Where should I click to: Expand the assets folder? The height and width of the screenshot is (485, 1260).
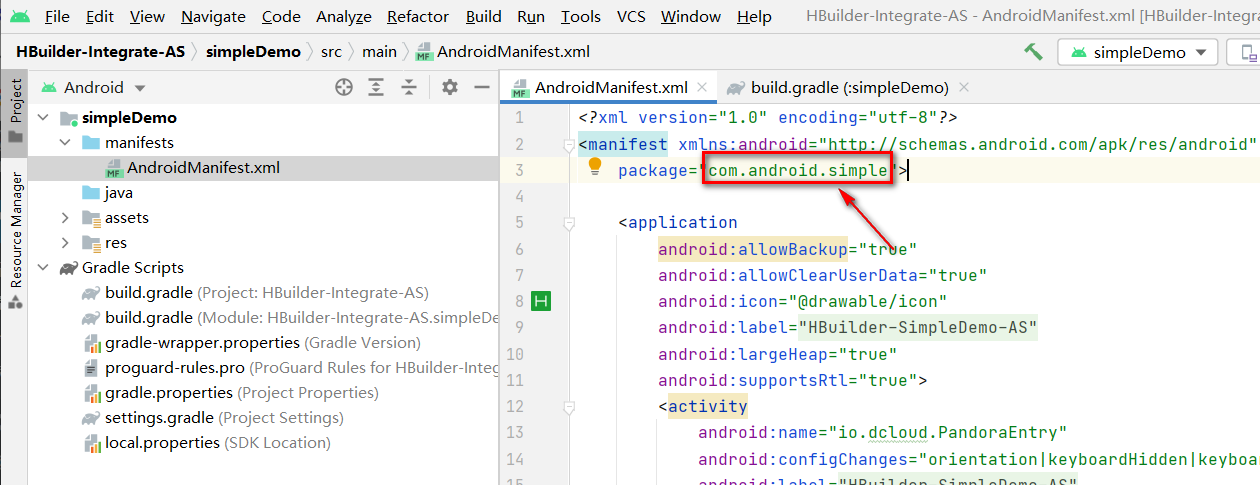(66, 218)
